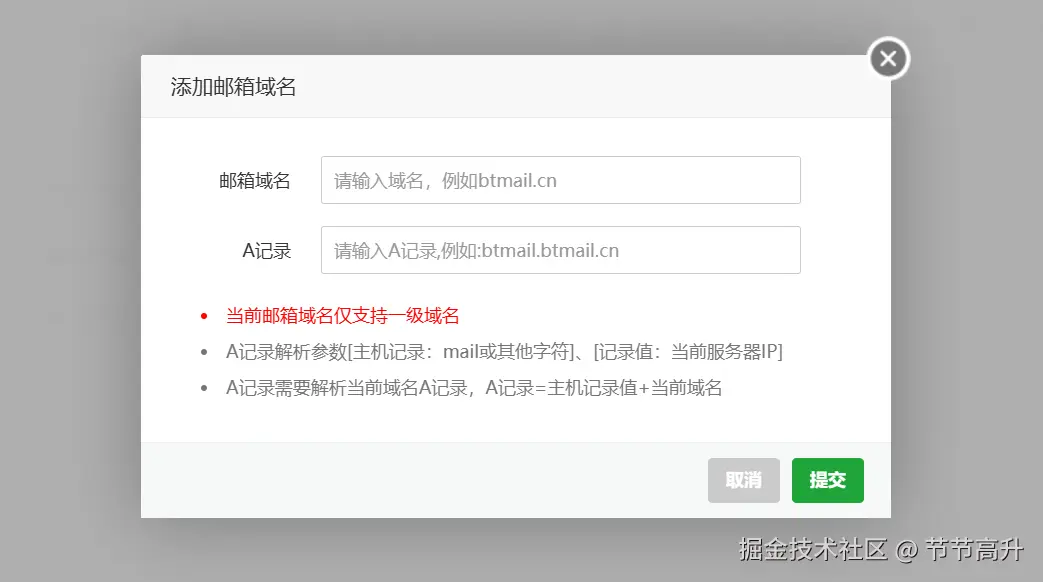The width and height of the screenshot is (1043, 582).
Task: Click the green 提交 button
Action: [x=827, y=480]
